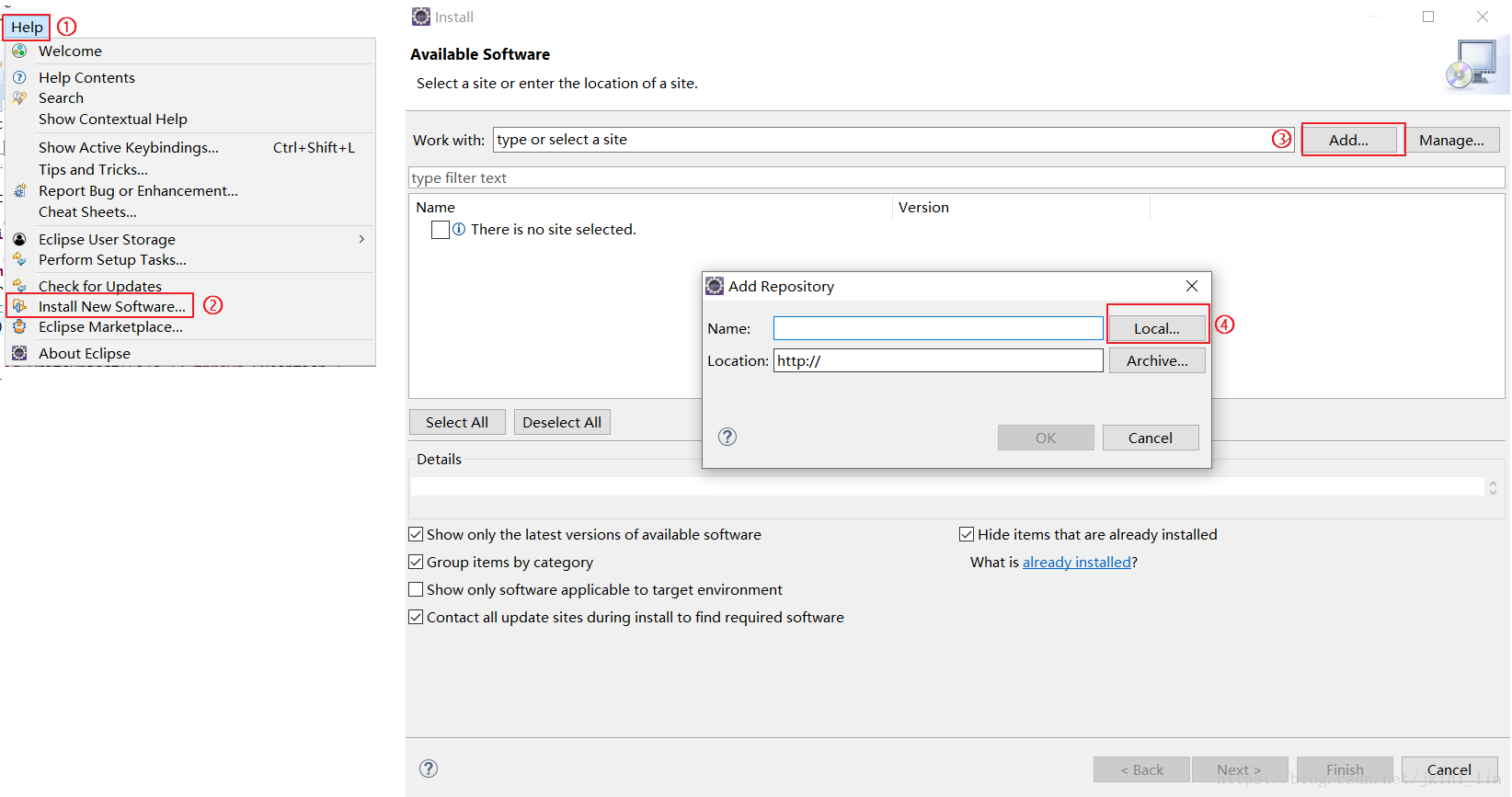Screen dimensions: 1512x797
Task: Click Details scroll stepper arrows
Action: pyautogui.click(x=1493, y=487)
